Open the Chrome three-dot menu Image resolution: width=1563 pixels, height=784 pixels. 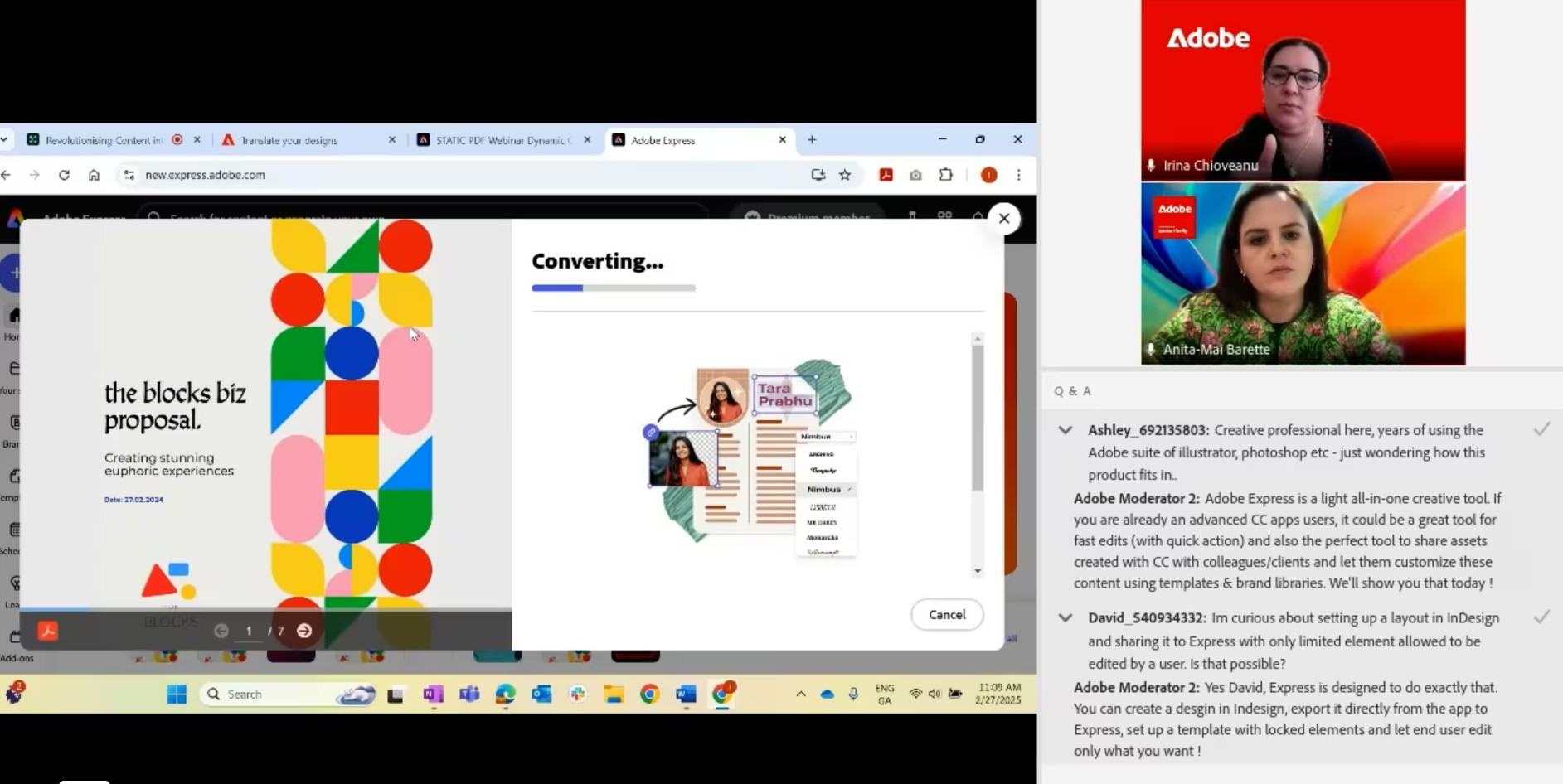click(x=1018, y=175)
